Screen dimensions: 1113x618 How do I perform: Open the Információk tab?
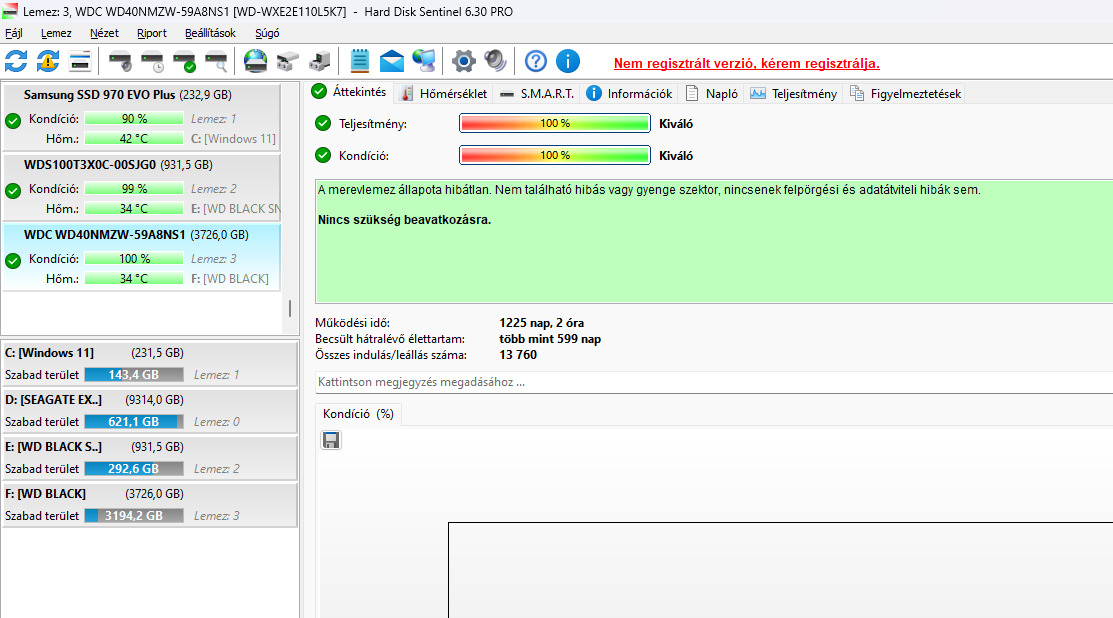(630, 94)
